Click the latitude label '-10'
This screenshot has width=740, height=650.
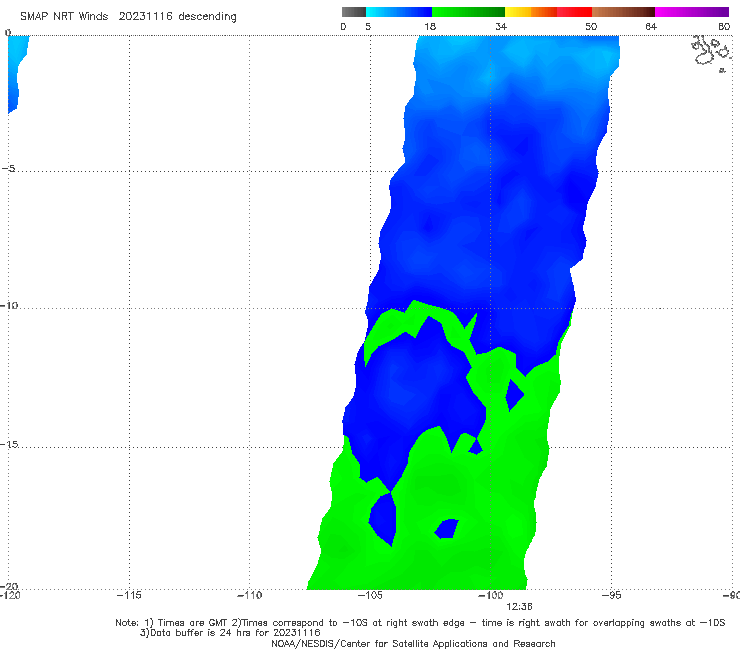coord(9,305)
